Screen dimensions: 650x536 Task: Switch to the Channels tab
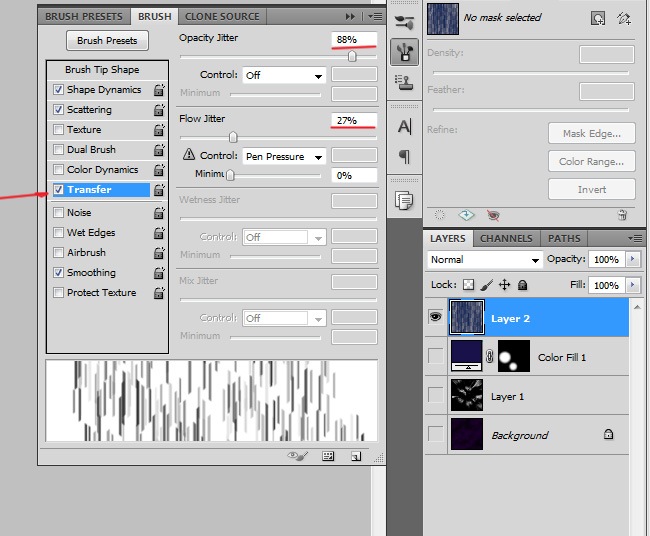(x=506, y=238)
